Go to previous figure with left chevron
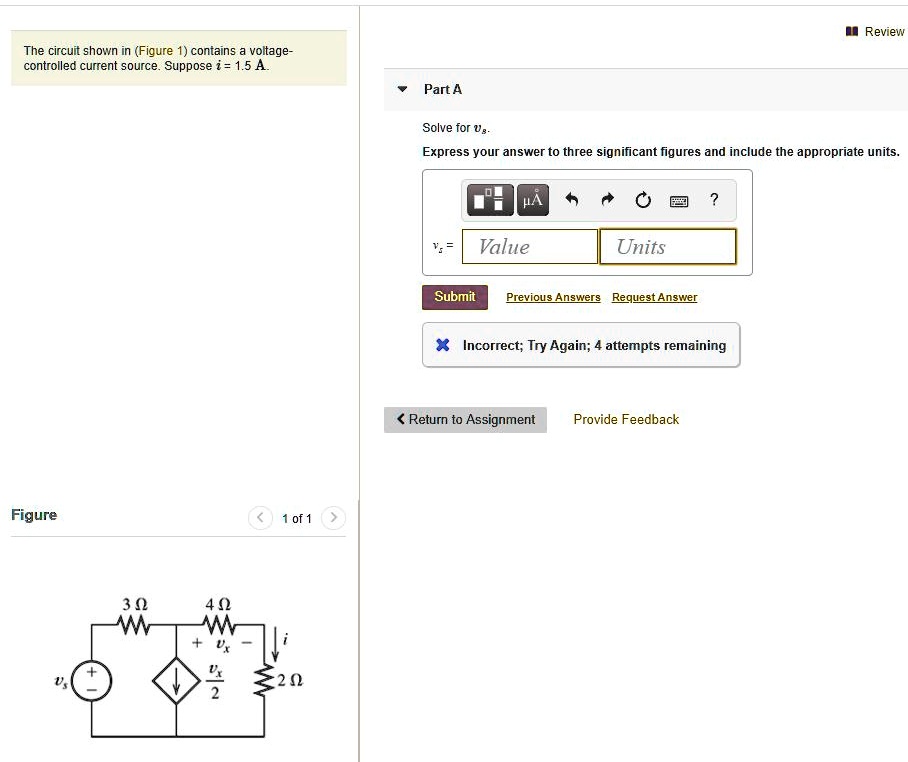Image resolution: width=908 pixels, height=762 pixels. [x=260, y=518]
